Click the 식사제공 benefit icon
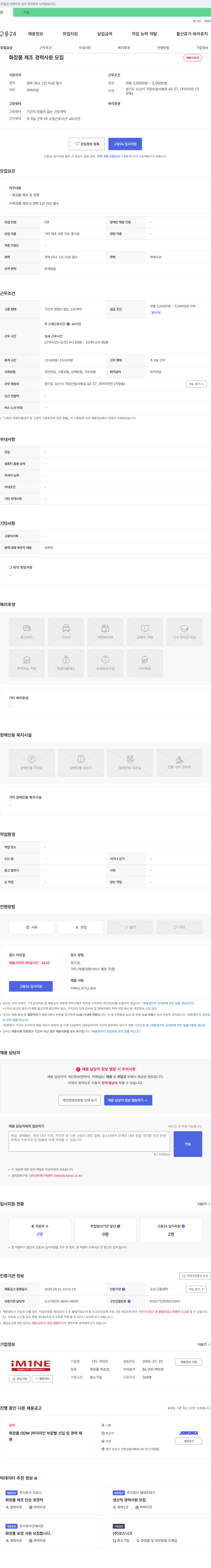This screenshot has width=211, height=1568. (x=145, y=659)
